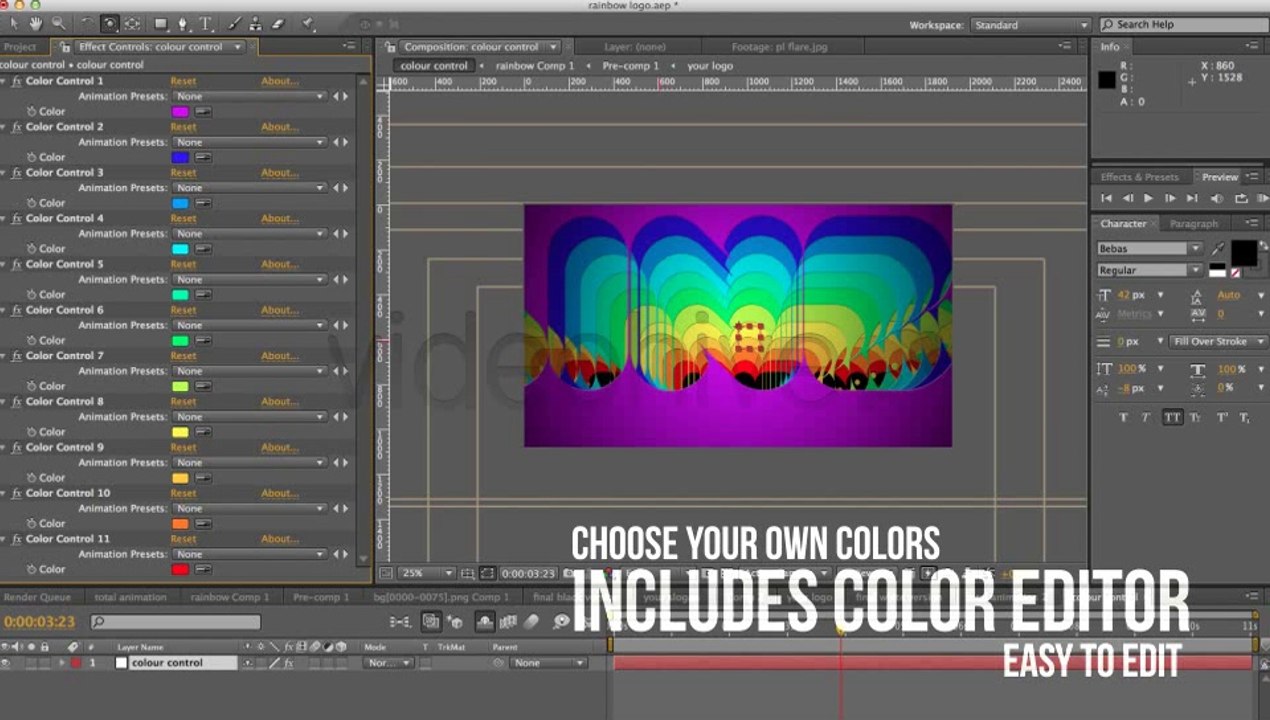Toggle the Effect Controls panel lock
The image size is (1270, 720).
(x=66, y=47)
